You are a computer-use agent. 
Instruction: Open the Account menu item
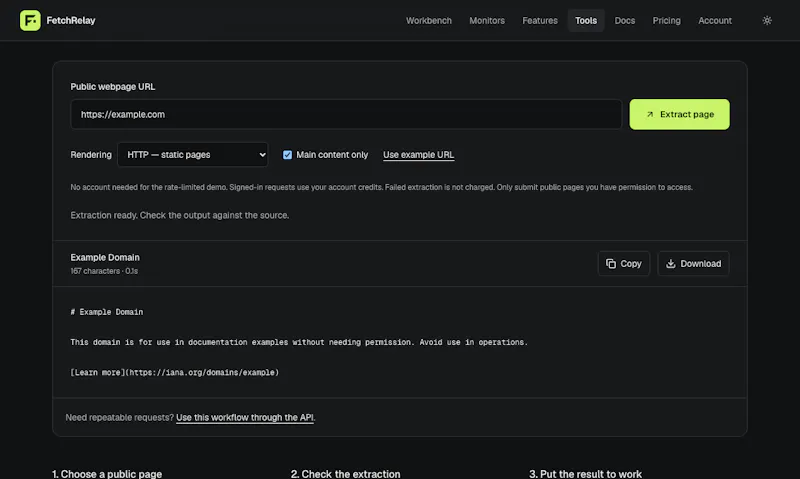click(x=715, y=20)
